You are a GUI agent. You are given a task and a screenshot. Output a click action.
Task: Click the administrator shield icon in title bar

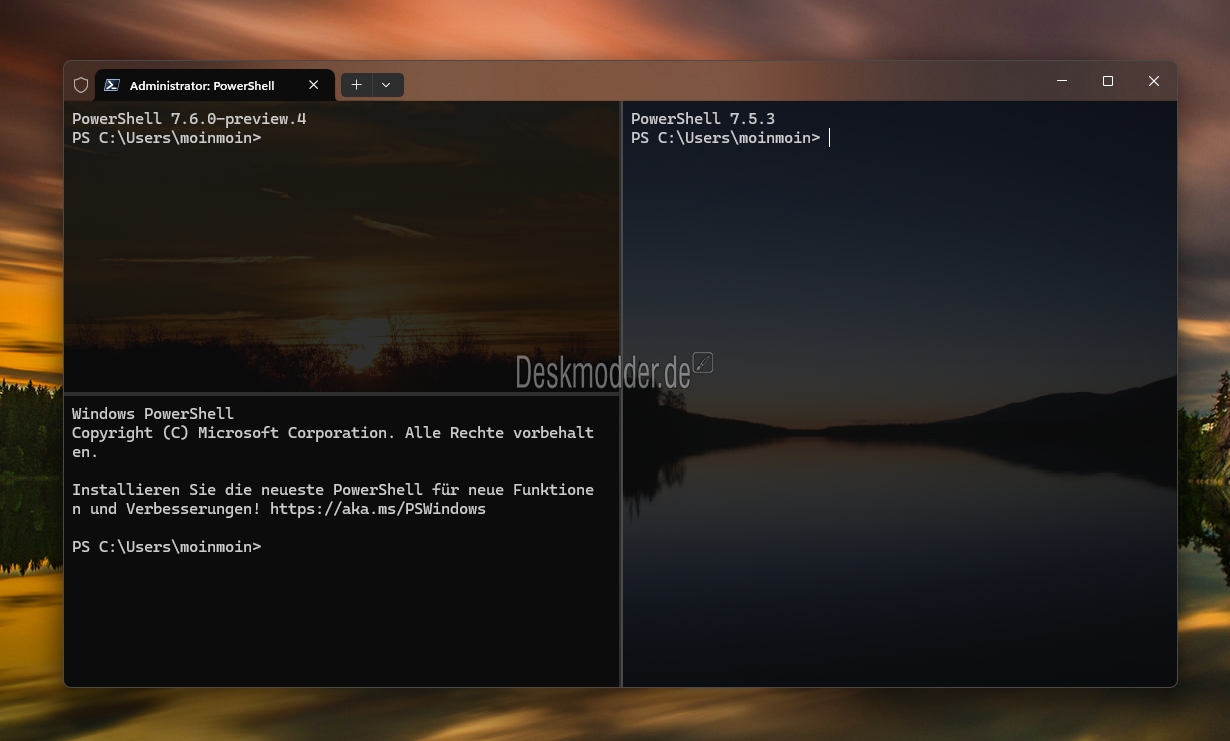[81, 85]
